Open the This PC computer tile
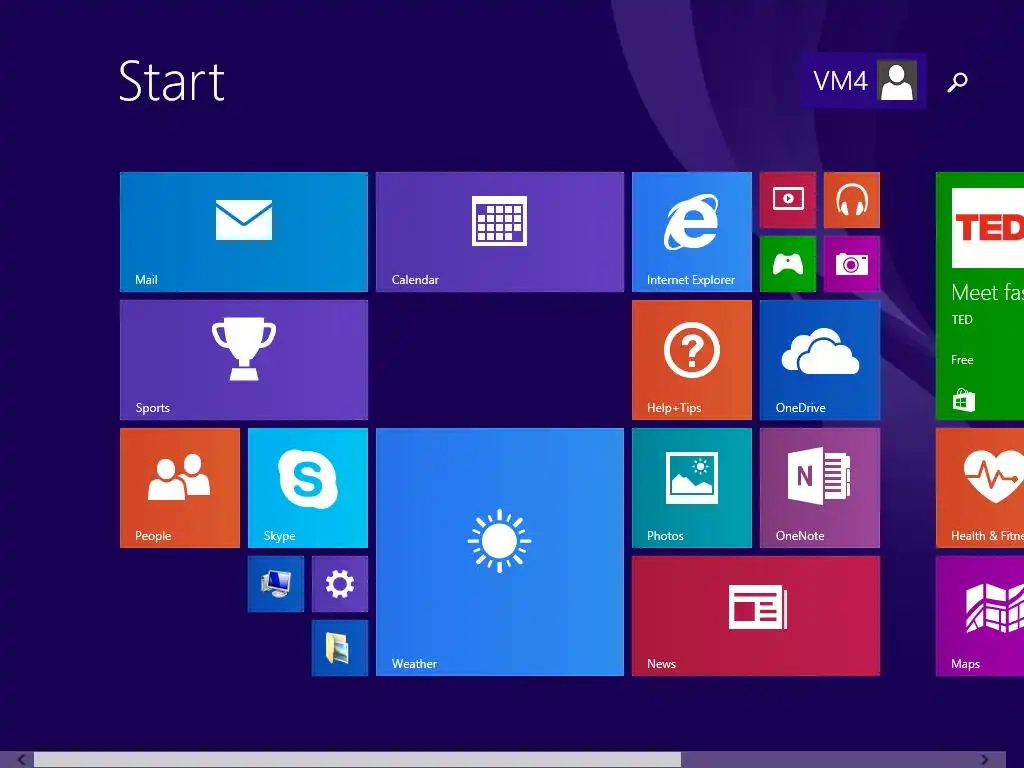 (276, 584)
